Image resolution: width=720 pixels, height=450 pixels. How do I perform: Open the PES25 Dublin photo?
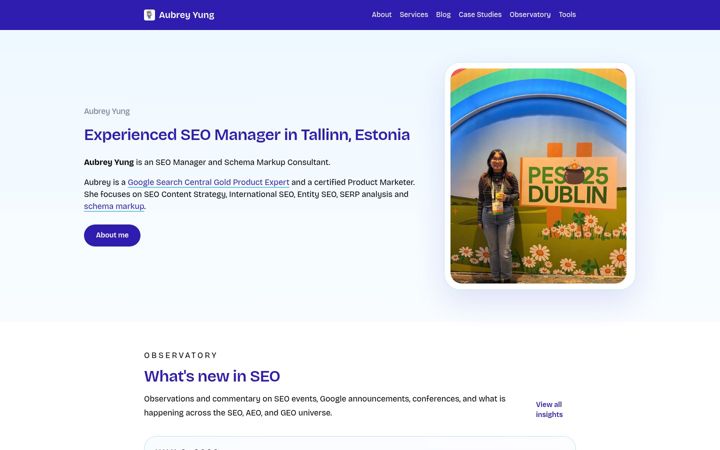[538, 176]
